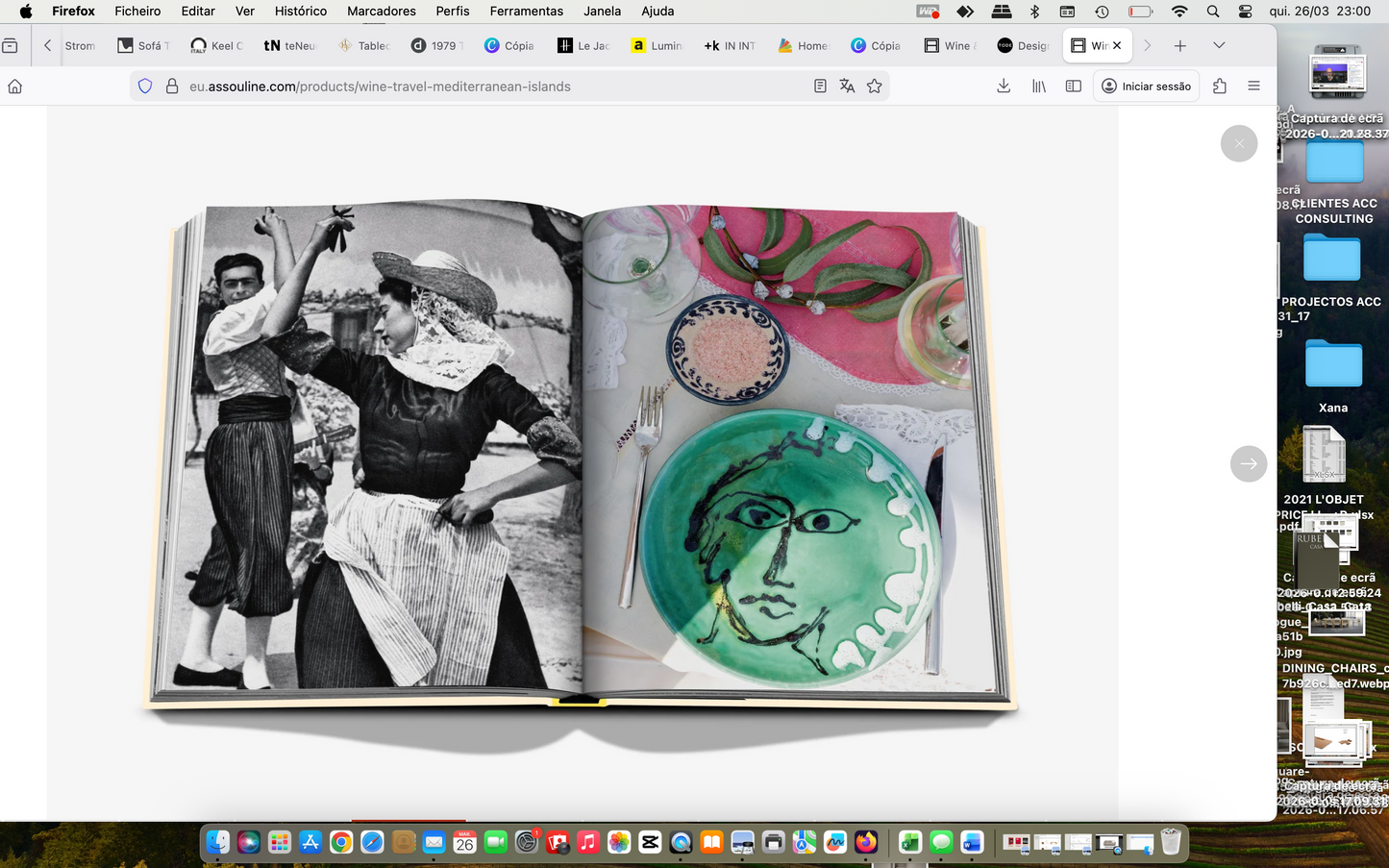Switch to the Le Jac tab
The image size is (1389, 868).
coord(584,45)
